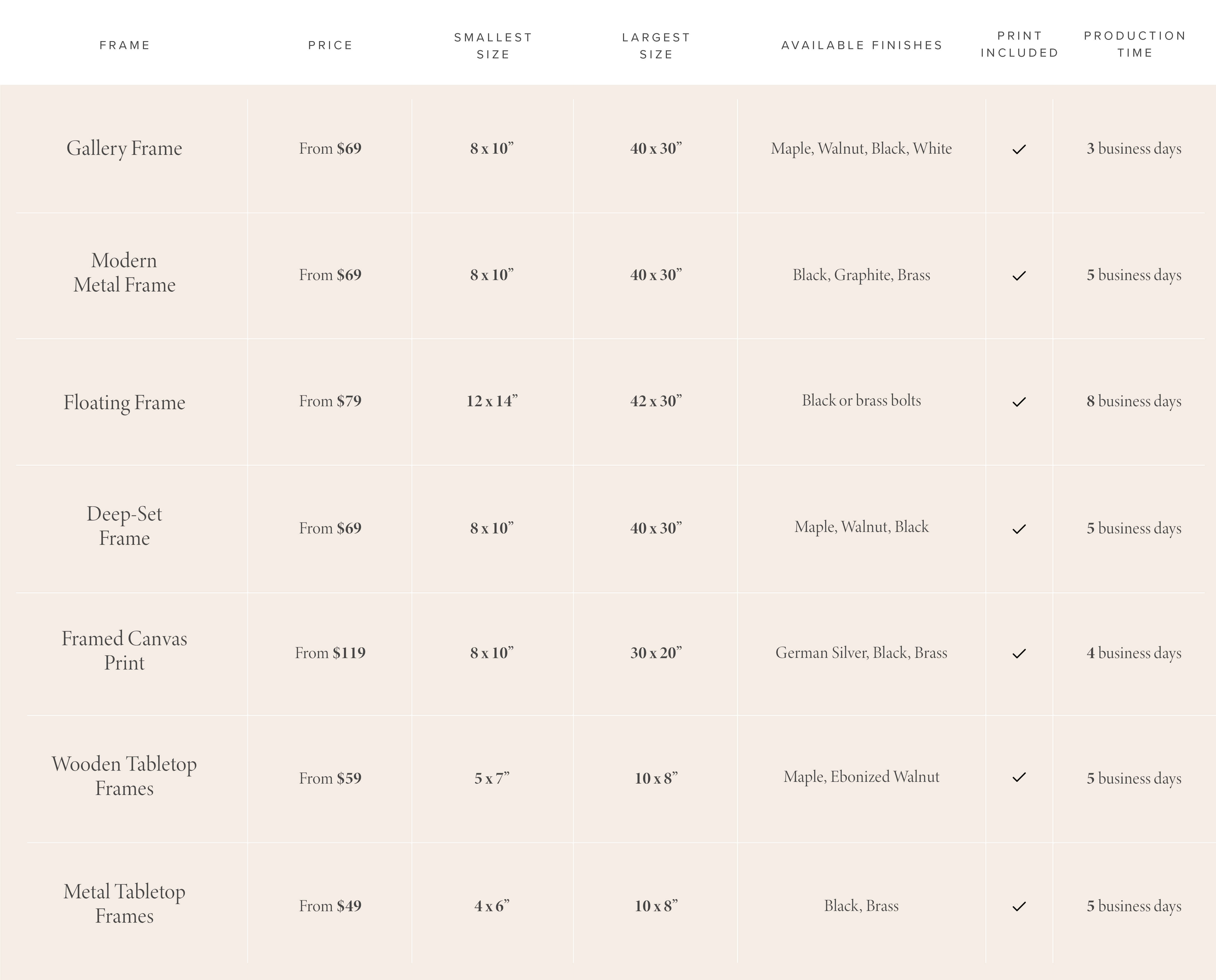Viewport: 1216px width, 980px height.
Task: Open Framed Canvas Print title
Action: pos(124,650)
